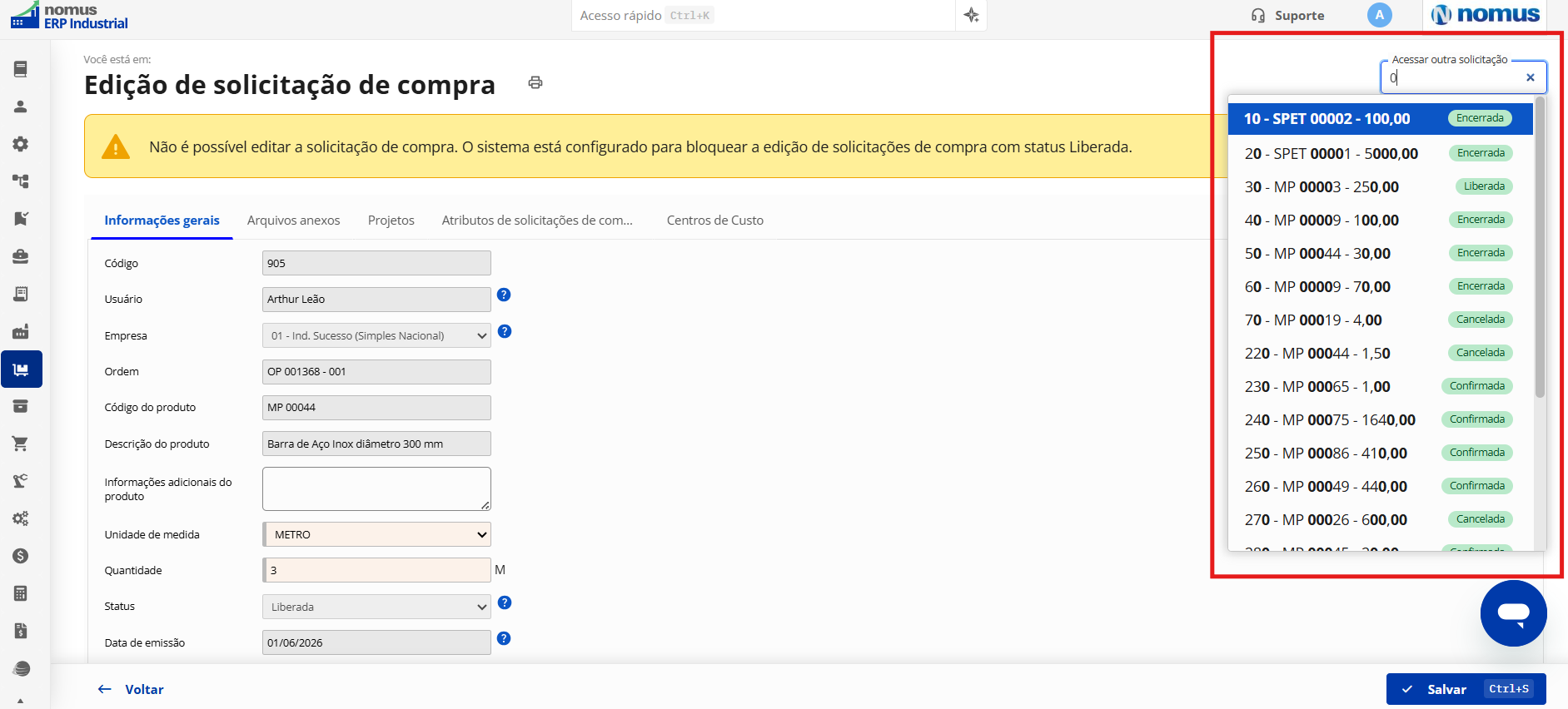Image resolution: width=1568 pixels, height=709 pixels.
Task: Open the gear settings icon in sidebar
Action: click(x=21, y=144)
